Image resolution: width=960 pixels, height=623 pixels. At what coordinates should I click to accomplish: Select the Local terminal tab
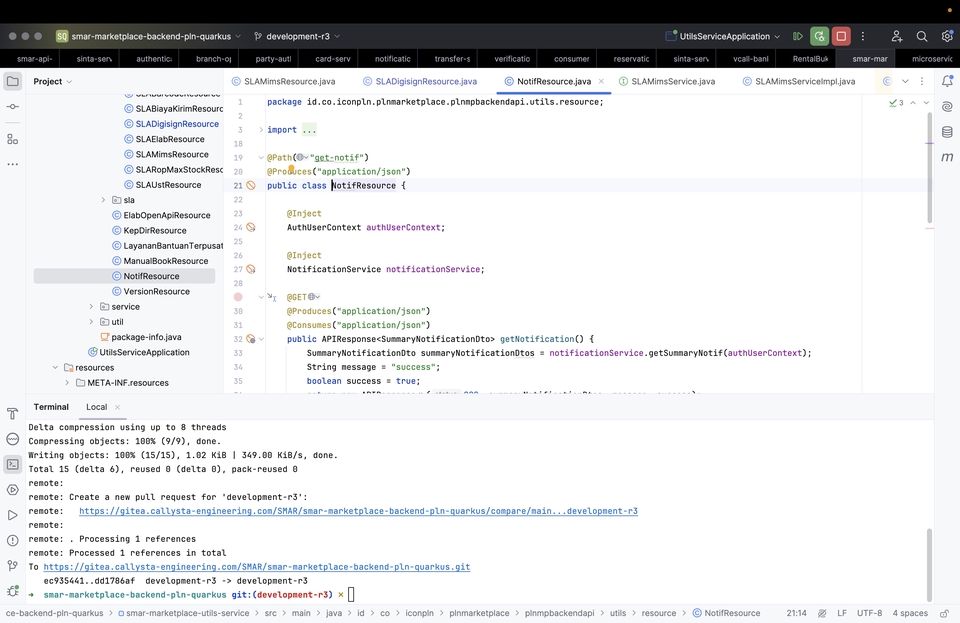click(96, 407)
